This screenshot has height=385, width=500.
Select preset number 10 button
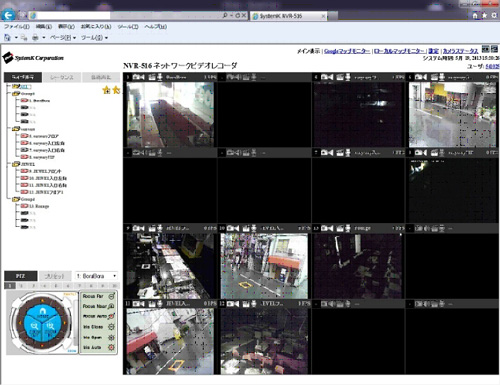click(x=114, y=286)
